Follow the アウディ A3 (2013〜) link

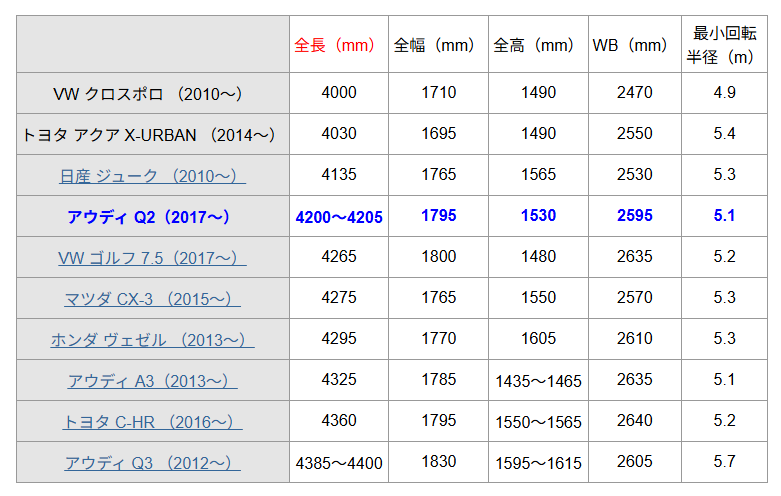(152, 381)
